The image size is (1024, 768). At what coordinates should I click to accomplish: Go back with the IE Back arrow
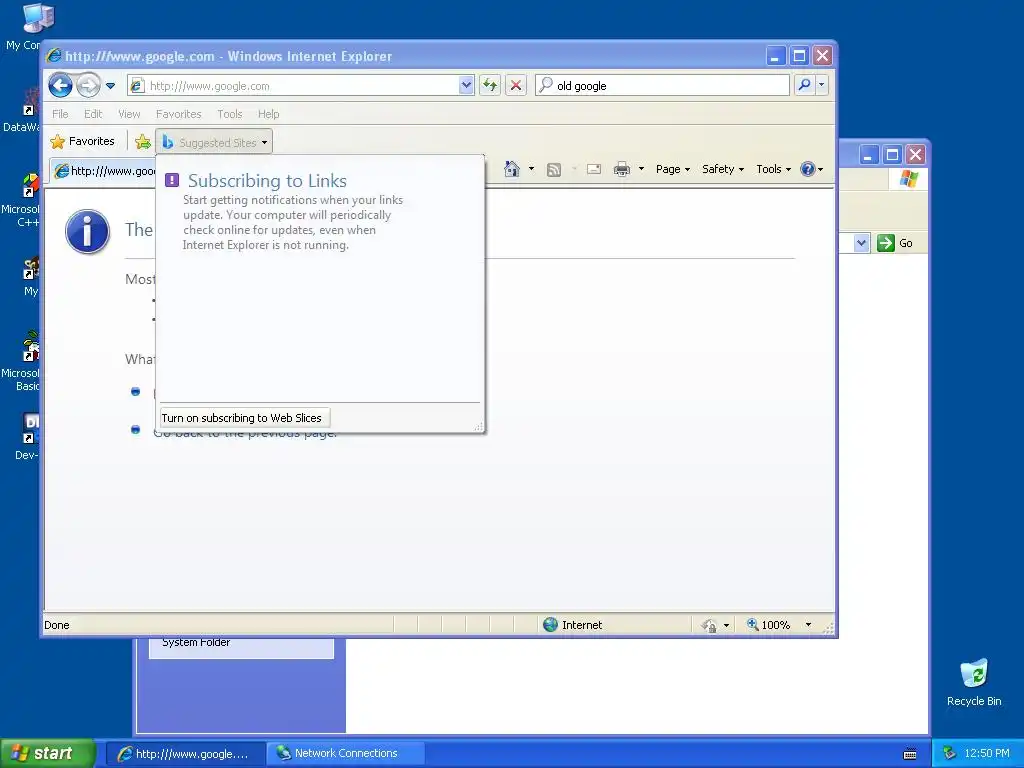pyautogui.click(x=60, y=85)
